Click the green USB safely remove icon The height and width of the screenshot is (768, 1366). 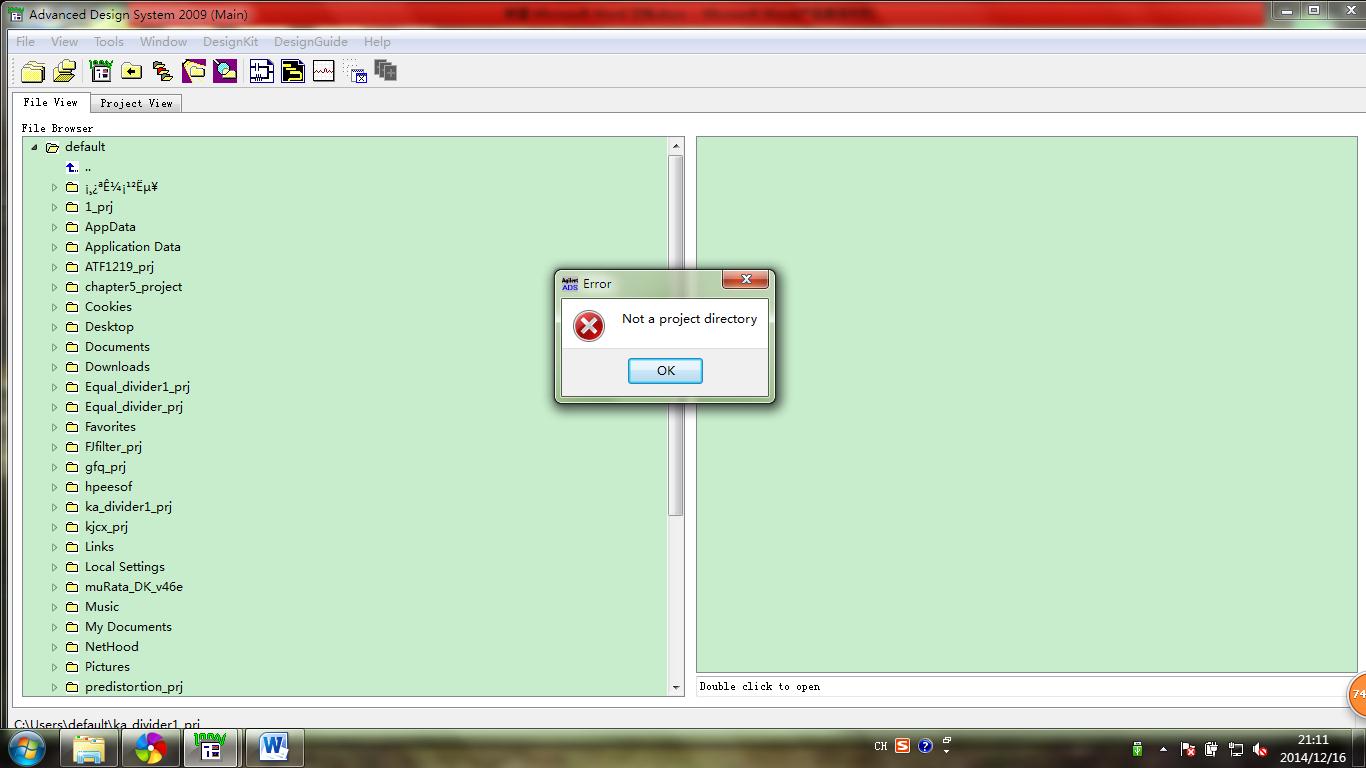(1137, 749)
